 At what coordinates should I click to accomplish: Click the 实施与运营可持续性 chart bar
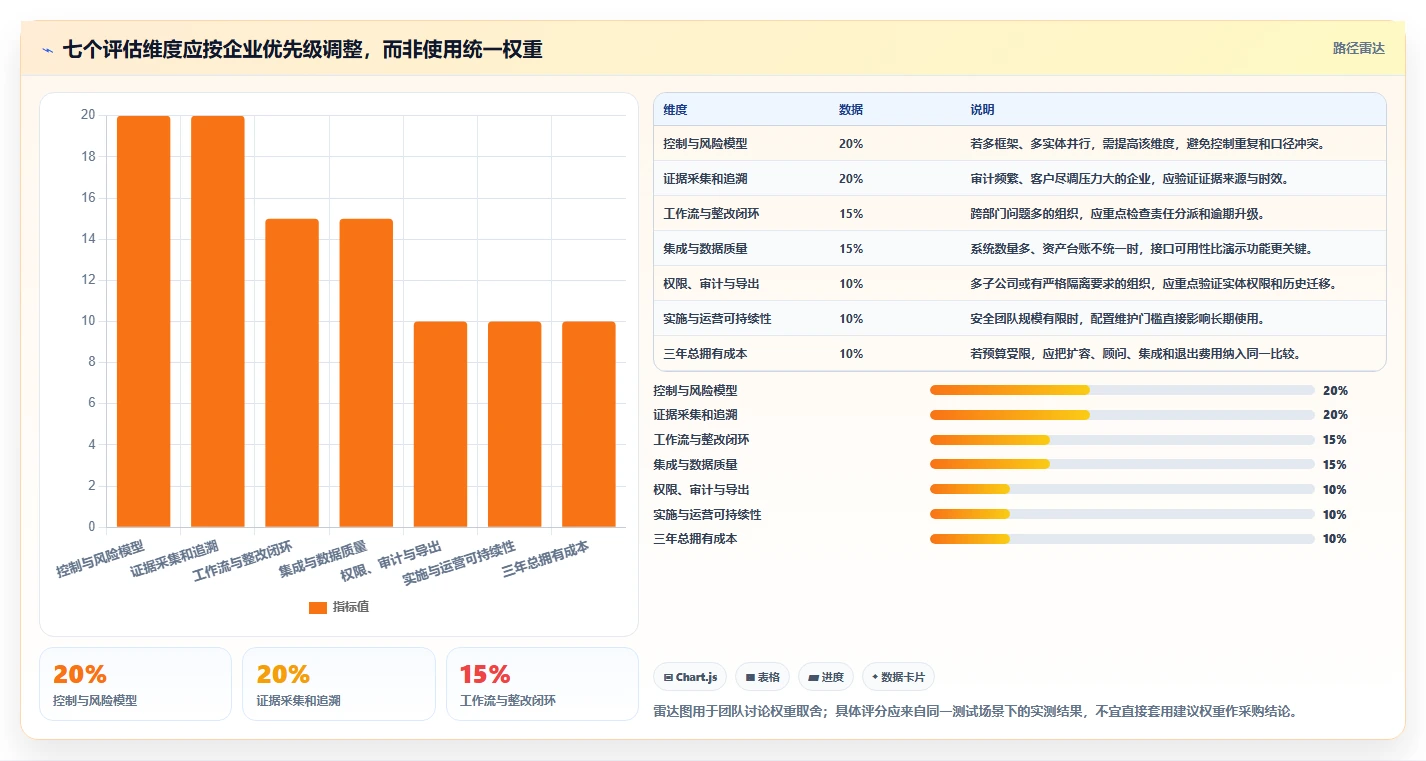[x=514, y=424]
